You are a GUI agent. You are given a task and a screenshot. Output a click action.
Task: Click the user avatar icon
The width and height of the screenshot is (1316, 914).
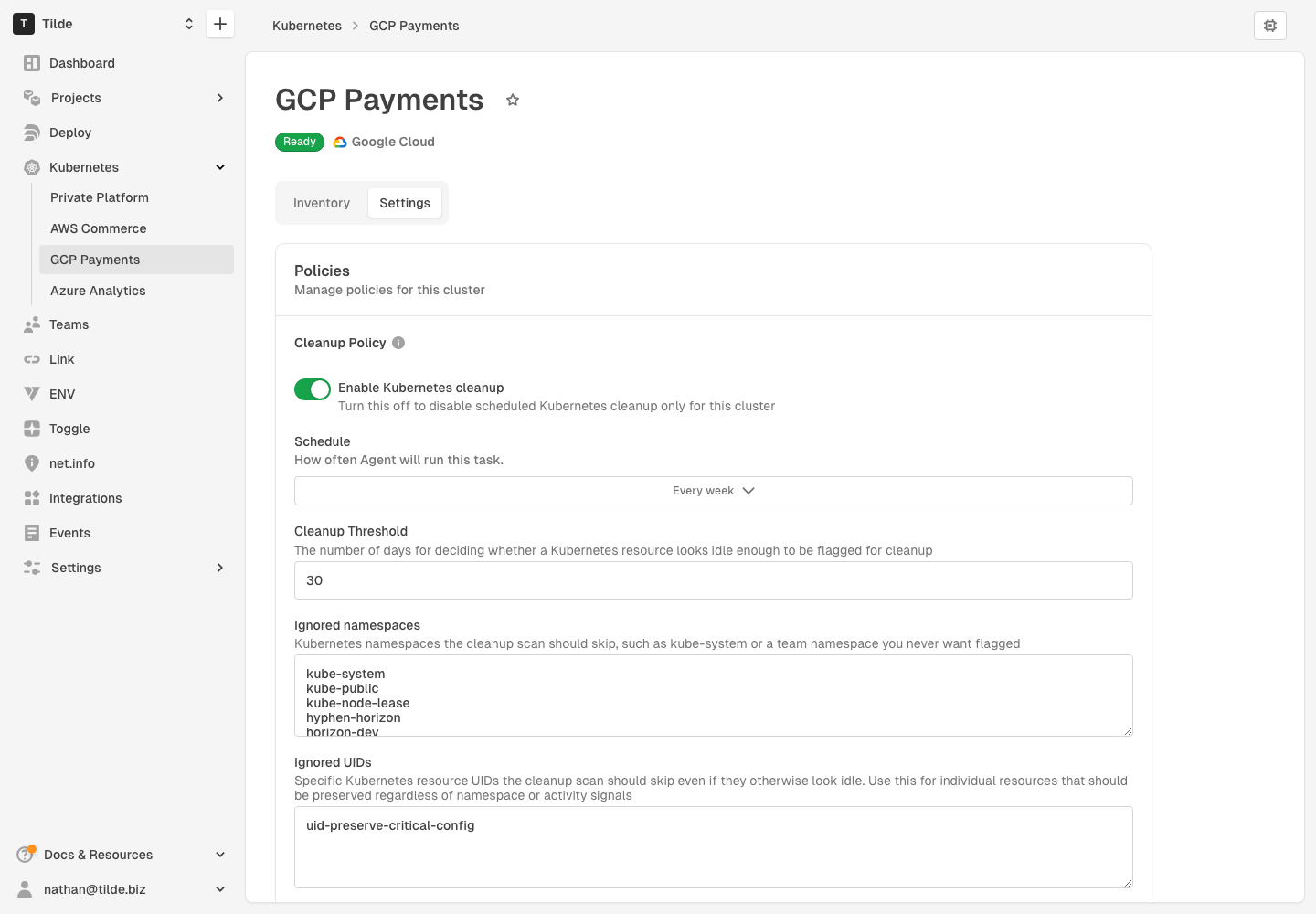(x=26, y=889)
